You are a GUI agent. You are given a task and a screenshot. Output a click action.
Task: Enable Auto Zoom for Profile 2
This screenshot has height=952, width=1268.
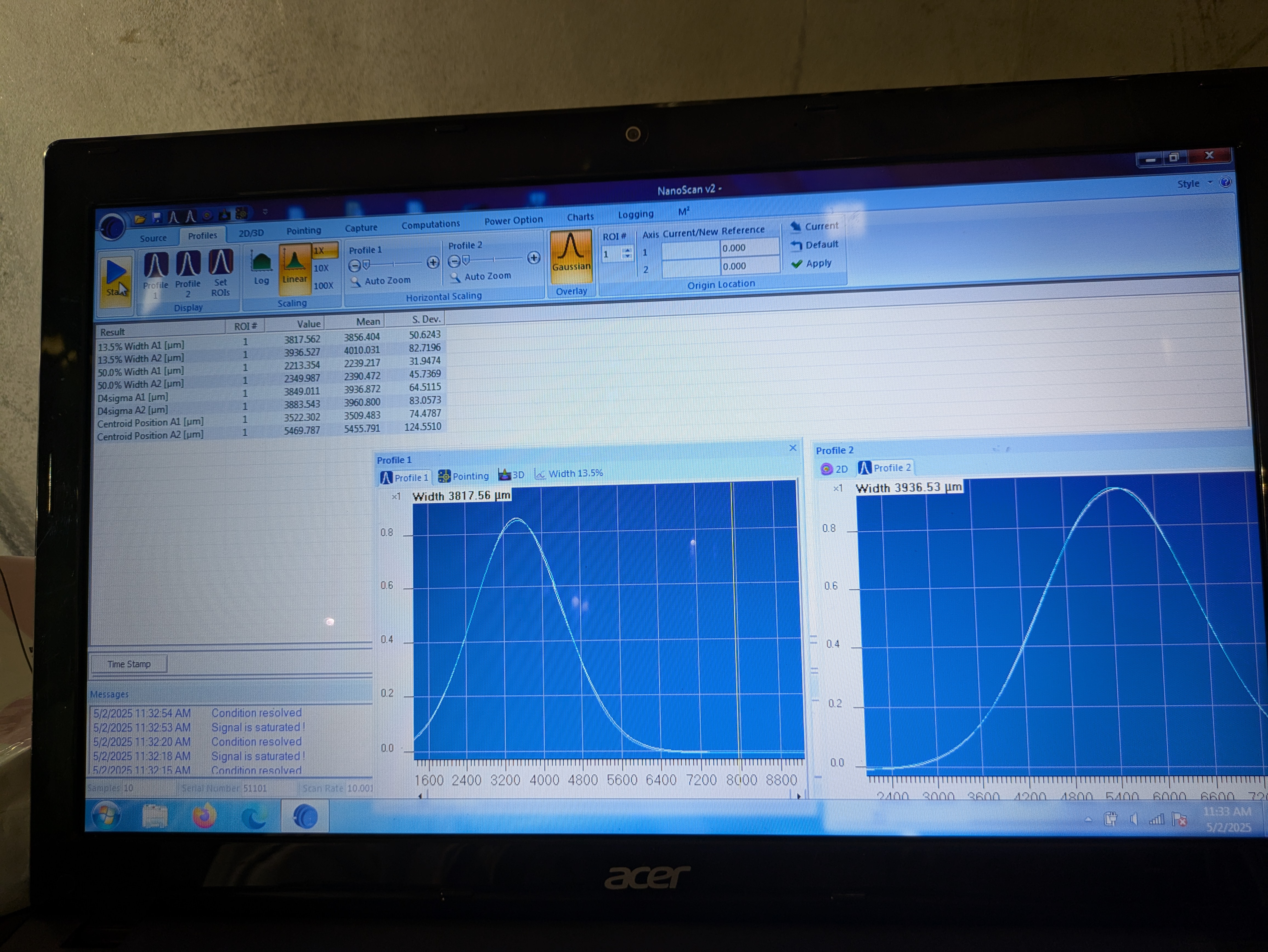480,276
